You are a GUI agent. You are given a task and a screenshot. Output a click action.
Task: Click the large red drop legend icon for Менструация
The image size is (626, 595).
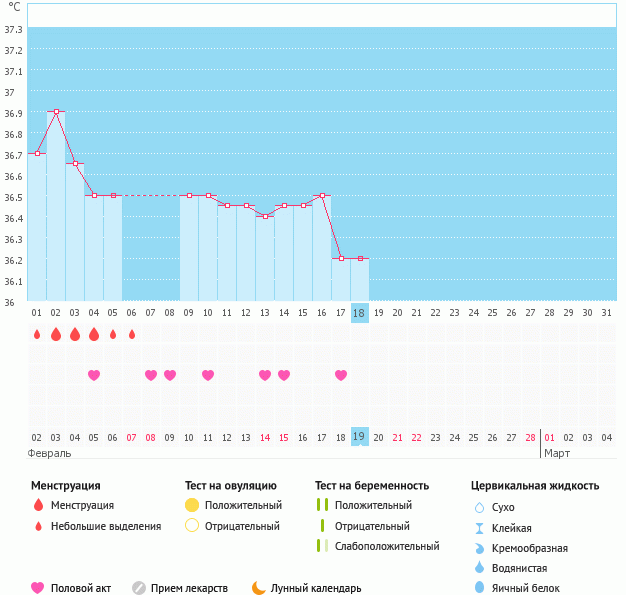38,505
